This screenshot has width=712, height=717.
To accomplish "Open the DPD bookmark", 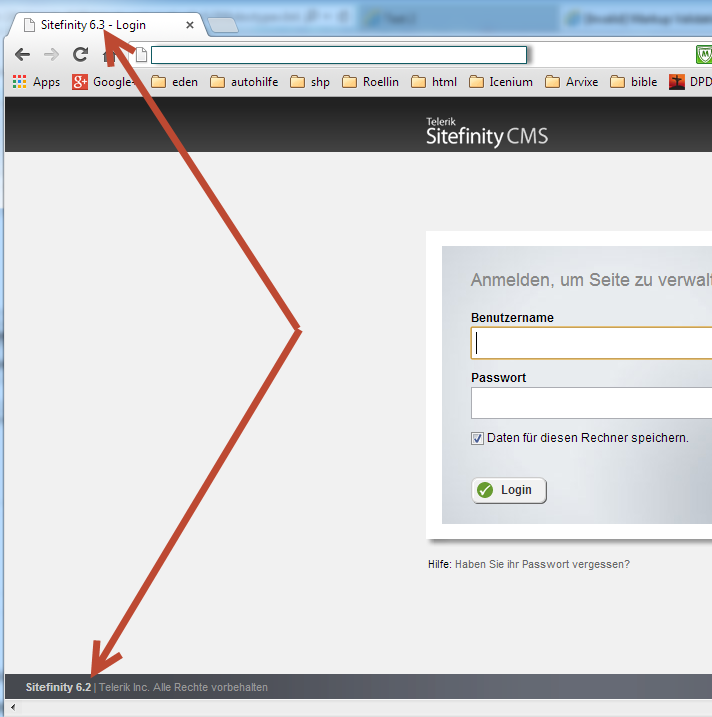I will (x=690, y=82).
